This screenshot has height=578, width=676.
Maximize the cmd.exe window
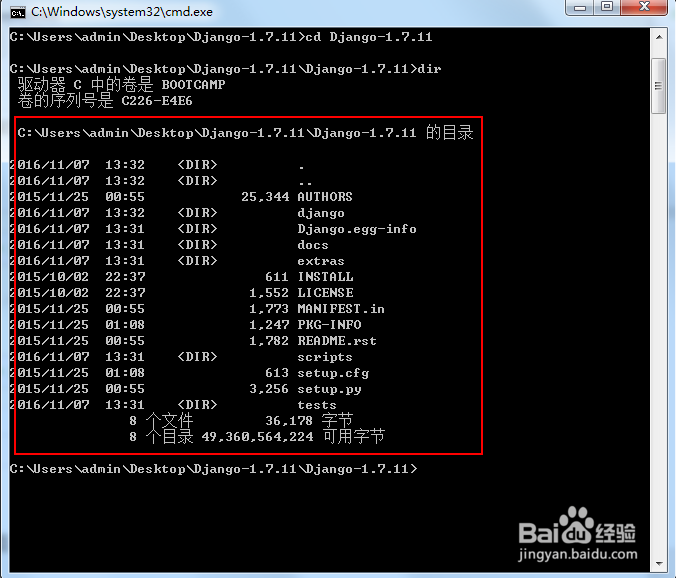[607, 7]
